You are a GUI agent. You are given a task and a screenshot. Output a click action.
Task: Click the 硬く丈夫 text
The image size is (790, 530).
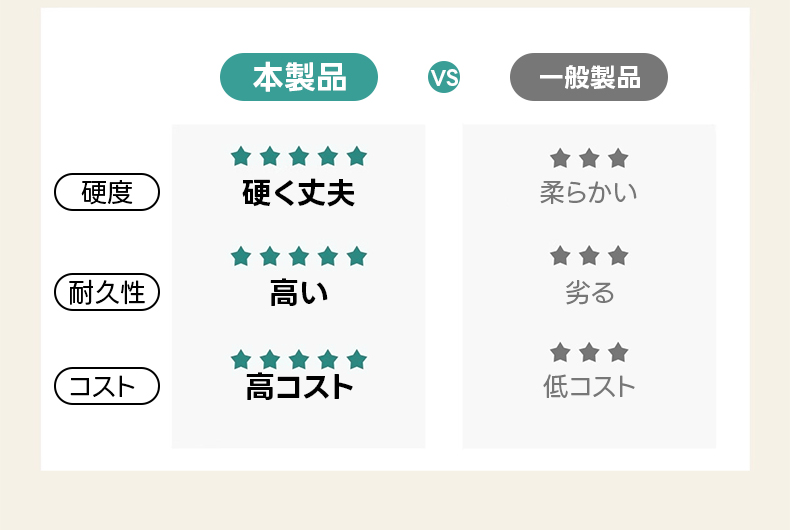pyautogui.click(x=298, y=192)
